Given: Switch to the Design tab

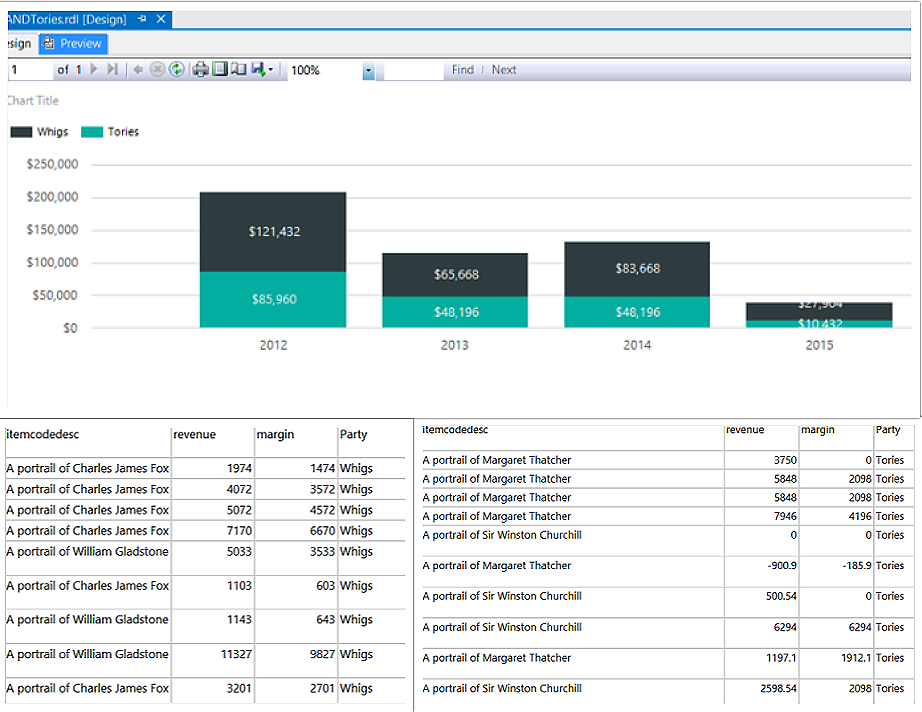Looking at the screenshot, I should [x=17, y=44].
